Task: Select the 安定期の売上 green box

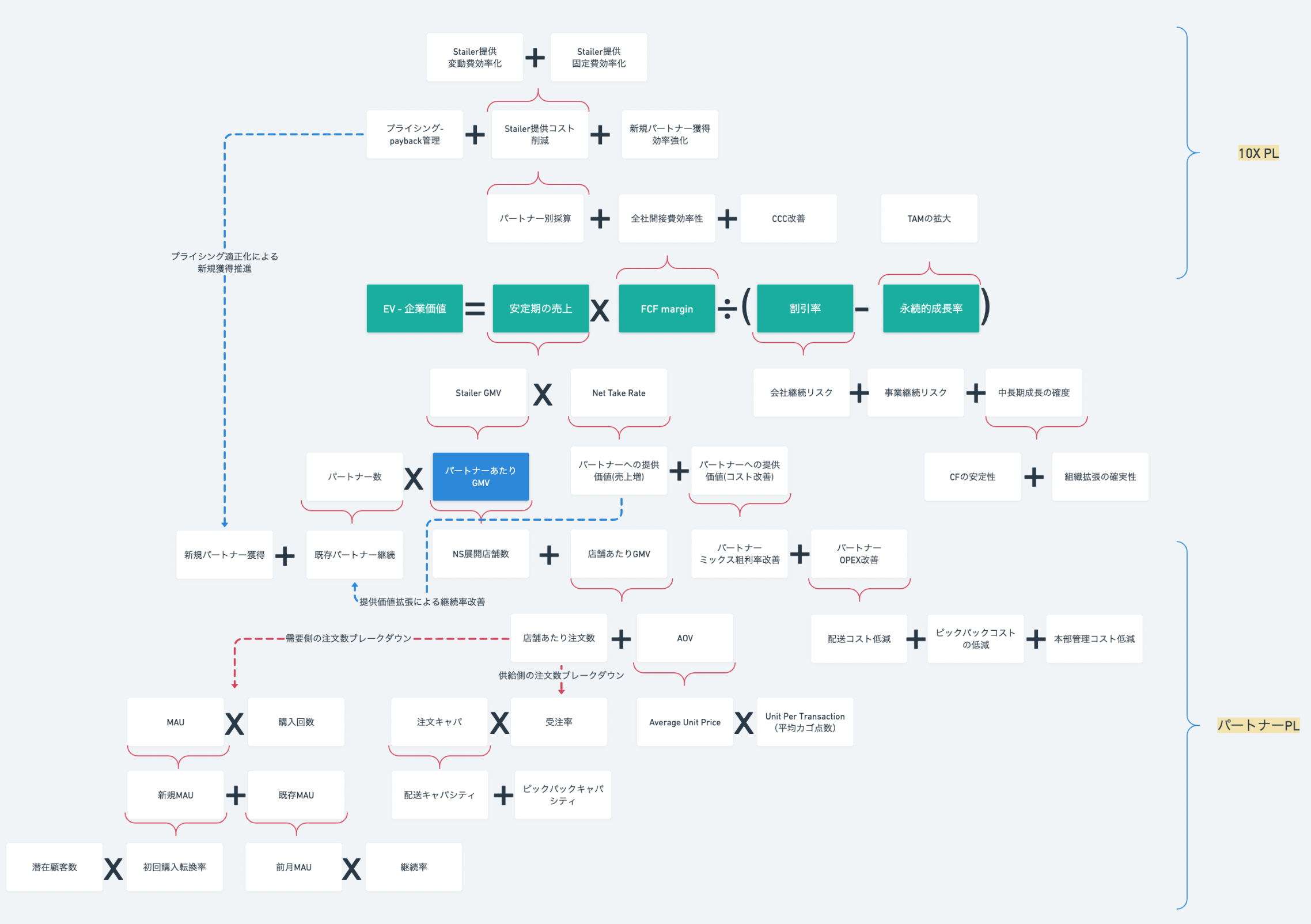Action: point(540,308)
